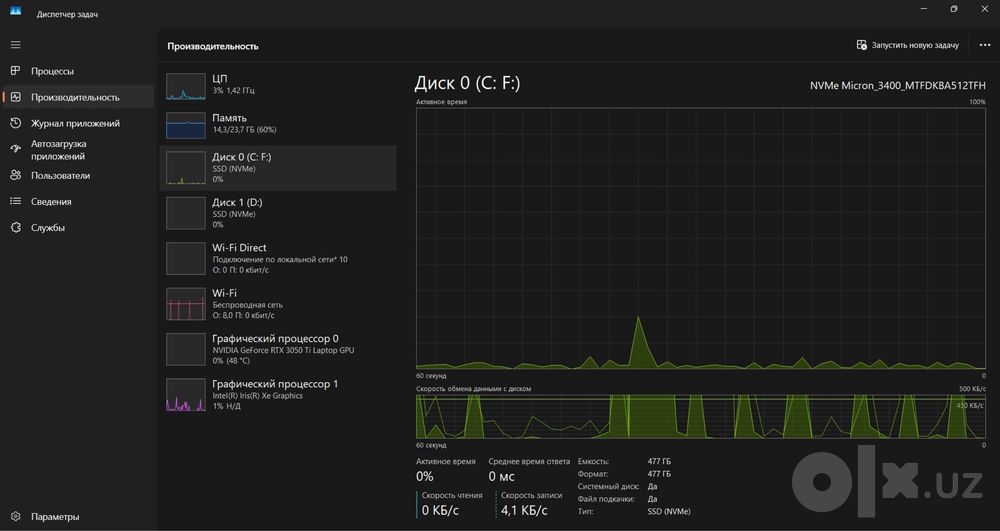
Task: Click the Память 14,3/23,7 ГБ (60%) text
Action: tap(244, 129)
